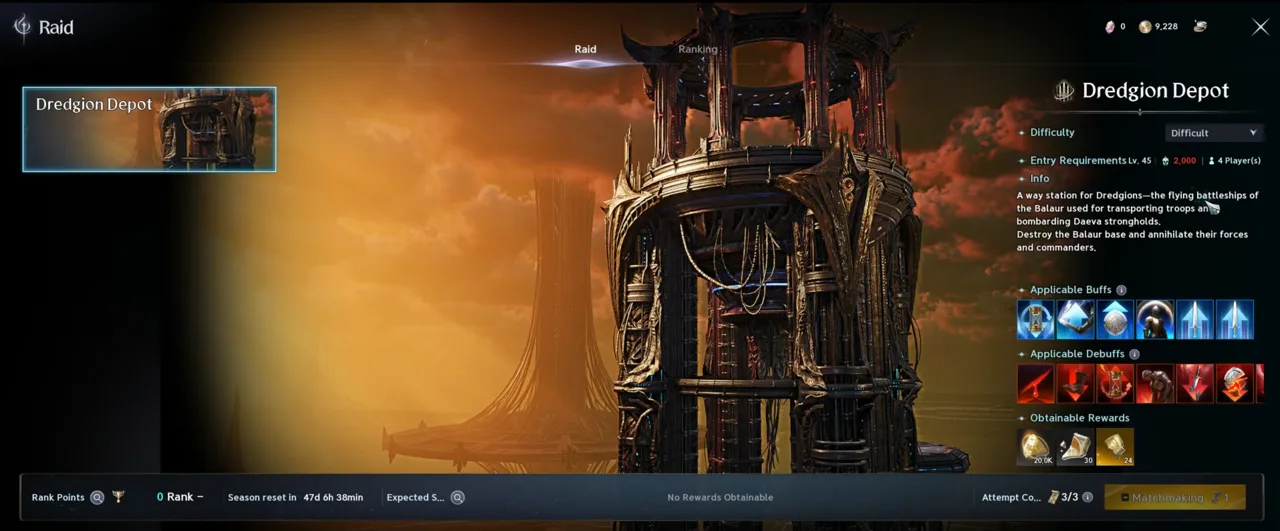This screenshot has height=531, width=1280.
Task: Click the attempt count ticket icon
Action: (1052, 496)
